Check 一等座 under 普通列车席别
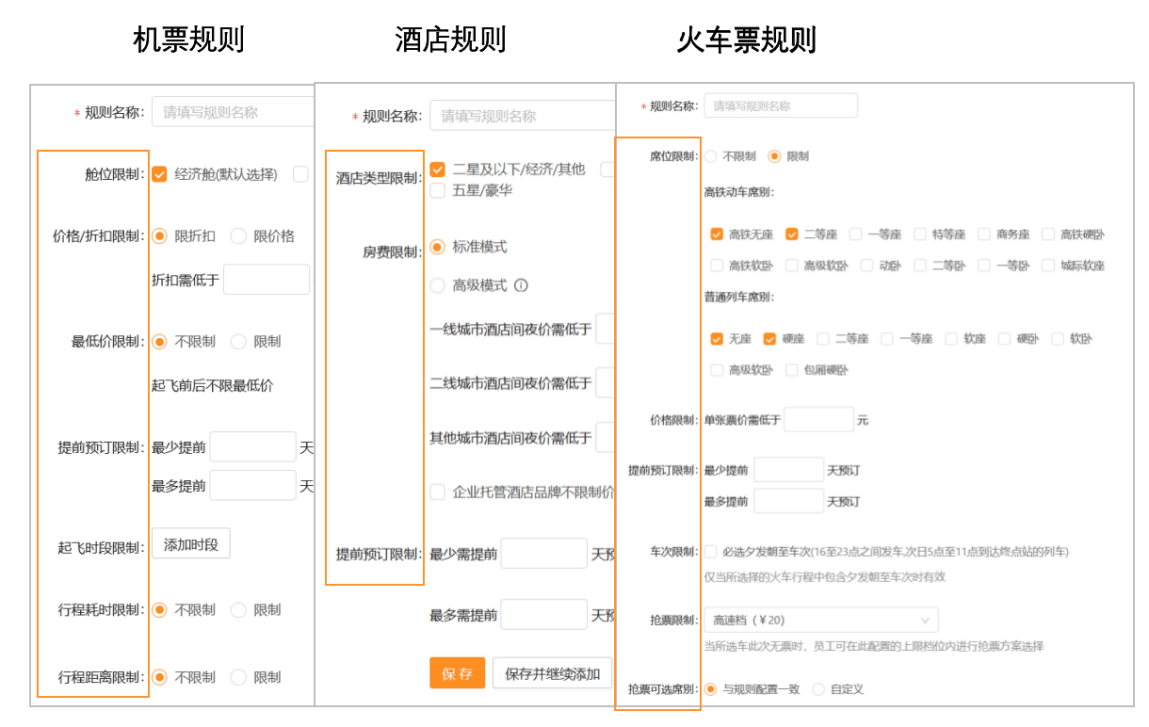 [887, 339]
